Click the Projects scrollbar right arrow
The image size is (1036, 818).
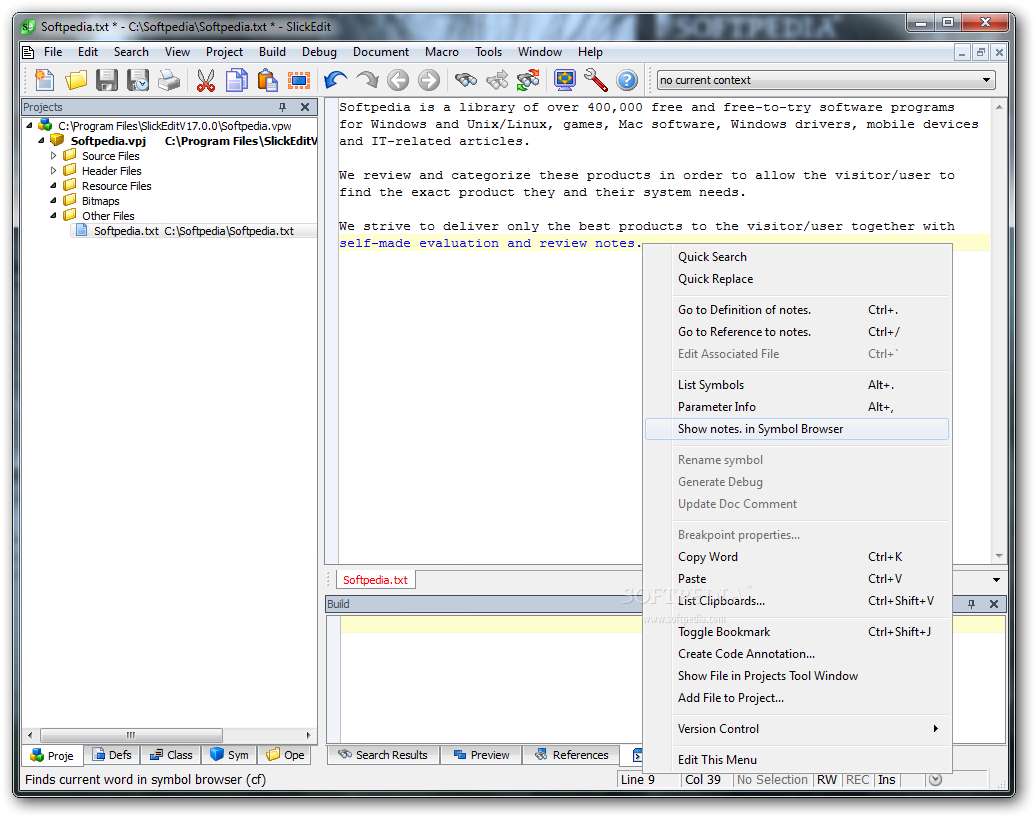[309, 735]
